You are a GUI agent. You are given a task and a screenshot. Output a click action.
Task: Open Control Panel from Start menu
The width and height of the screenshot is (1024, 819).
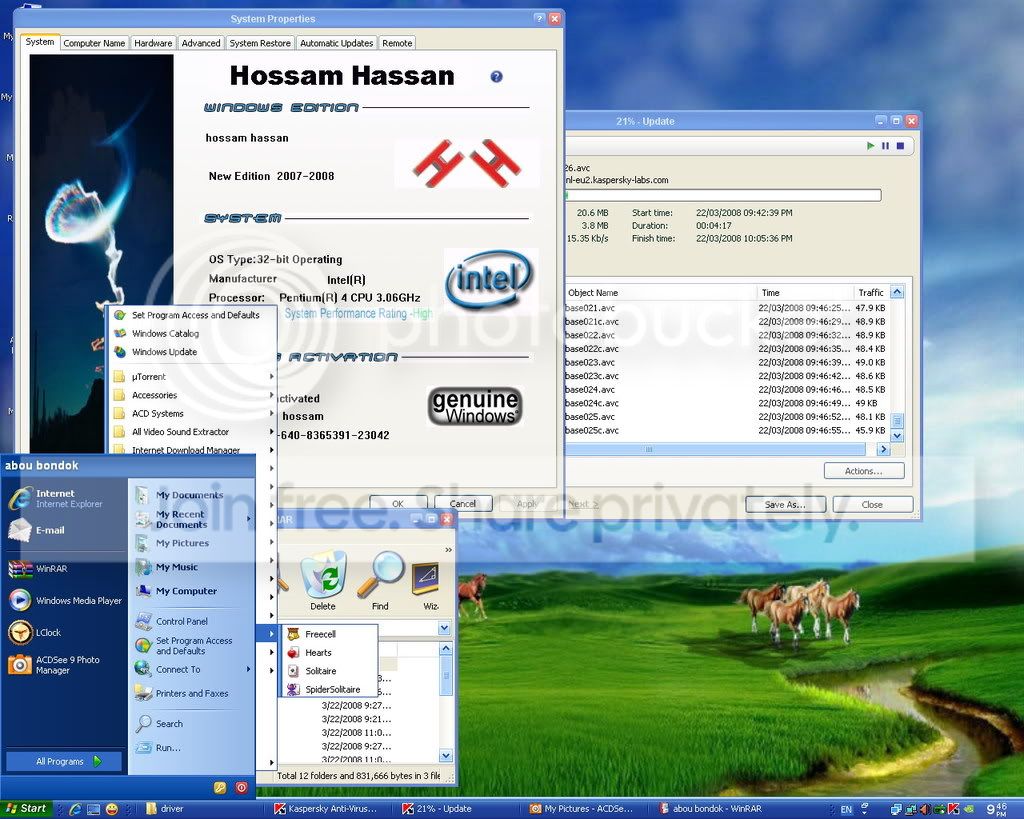pyautogui.click(x=182, y=621)
